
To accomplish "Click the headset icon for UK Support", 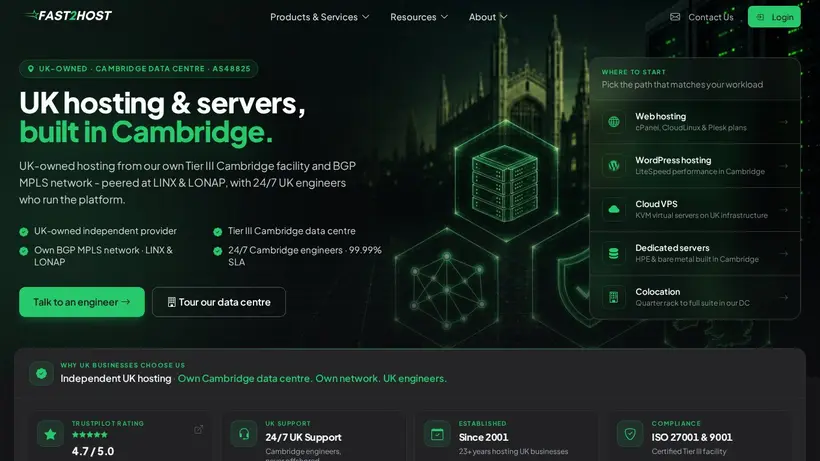I will (x=244, y=434).
